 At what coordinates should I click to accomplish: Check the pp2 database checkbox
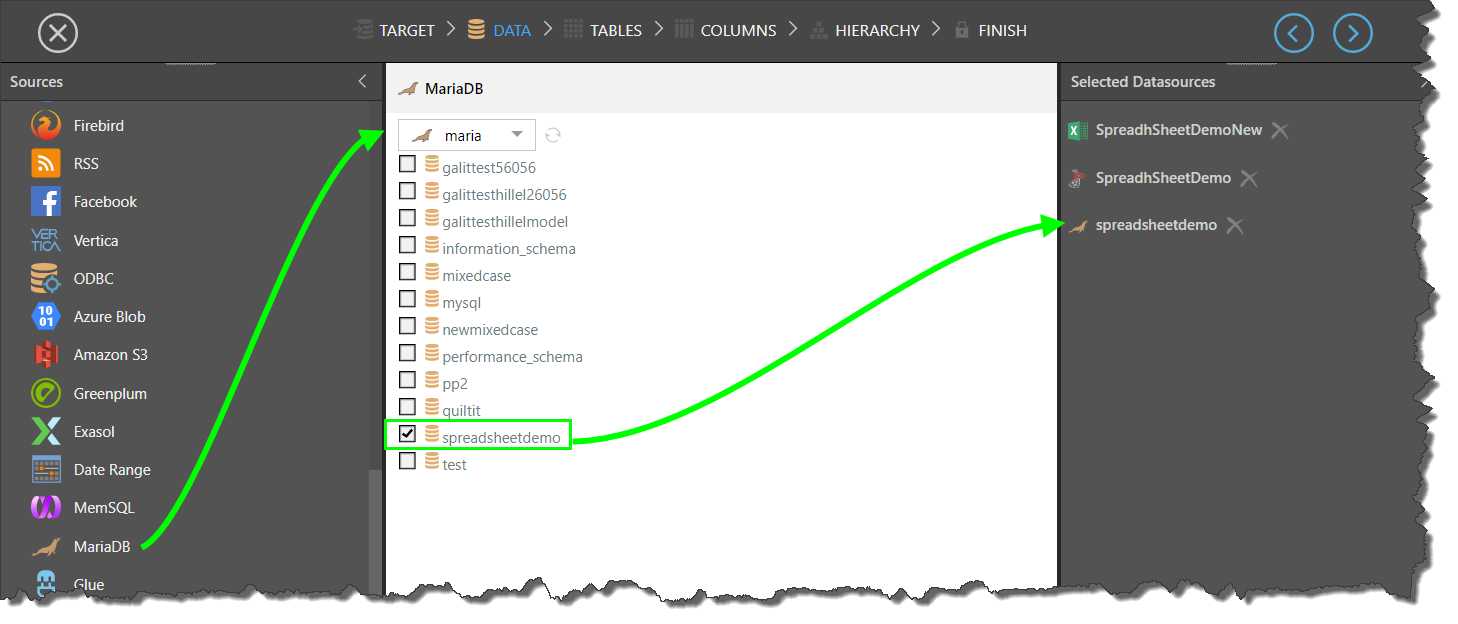click(x=408, y=380)
